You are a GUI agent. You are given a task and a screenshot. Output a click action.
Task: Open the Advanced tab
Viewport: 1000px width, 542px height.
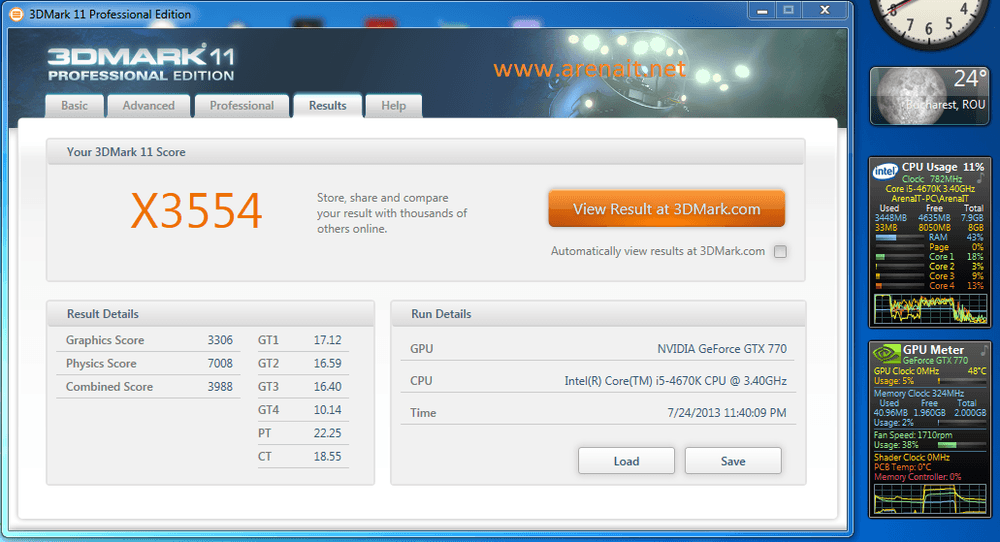click(148, 106)
